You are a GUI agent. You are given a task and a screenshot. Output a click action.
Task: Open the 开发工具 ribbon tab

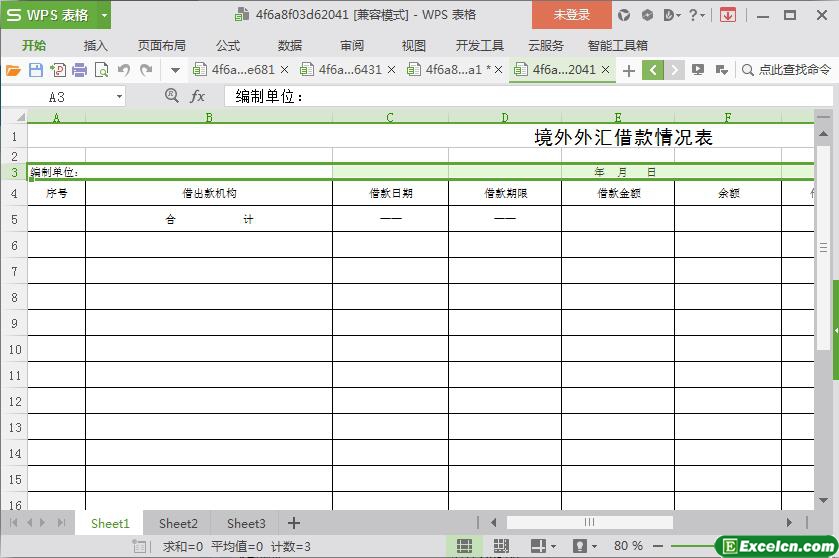[x=480, y=45]
